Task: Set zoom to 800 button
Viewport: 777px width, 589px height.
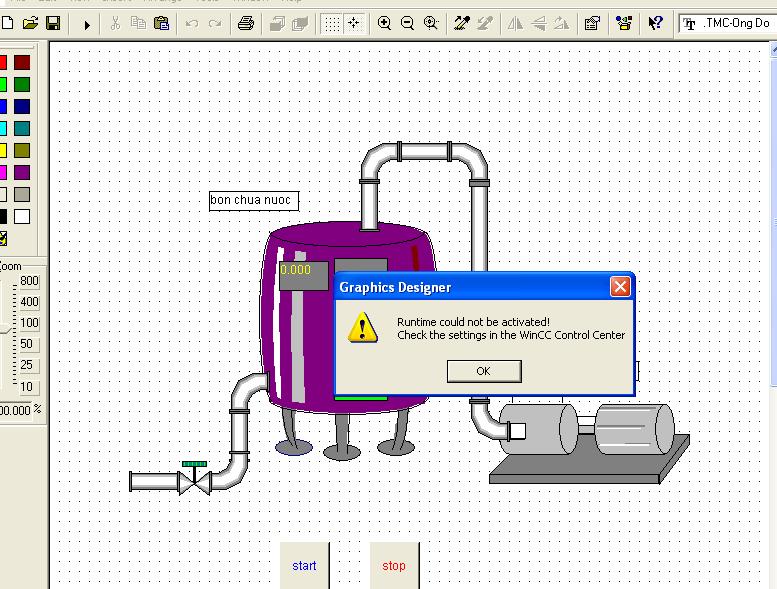Action: (x=29, y=281)
